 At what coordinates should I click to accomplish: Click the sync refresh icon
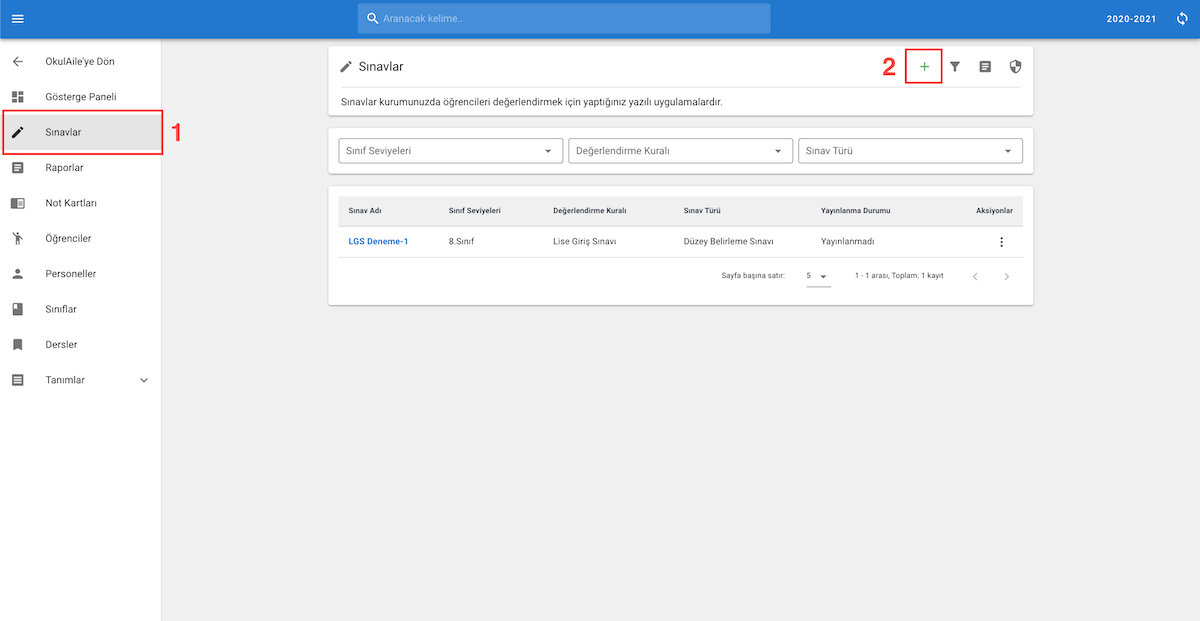[x=1182, y=19]
